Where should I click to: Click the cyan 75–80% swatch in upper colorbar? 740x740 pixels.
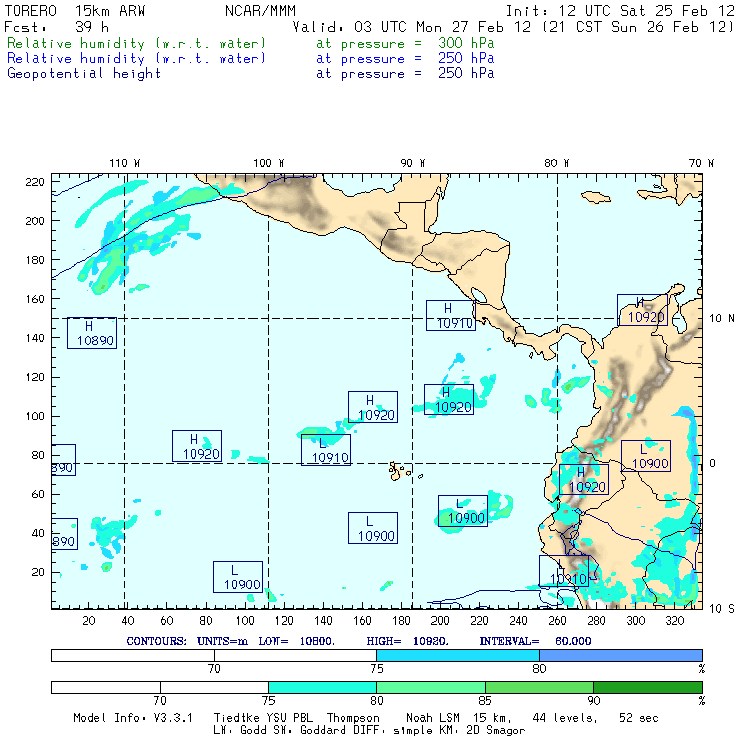pyautogui.click(x=458, y=655)
